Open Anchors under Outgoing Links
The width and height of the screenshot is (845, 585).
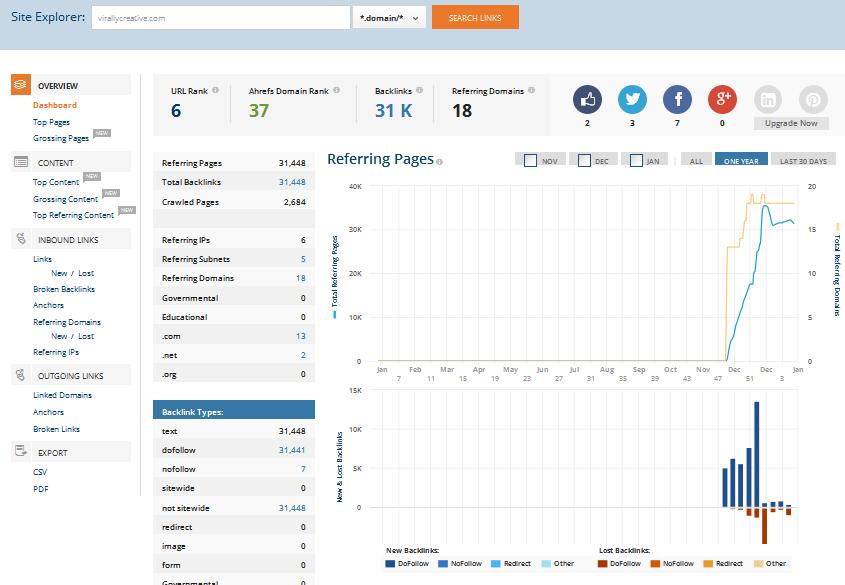(x=48, y=412)
